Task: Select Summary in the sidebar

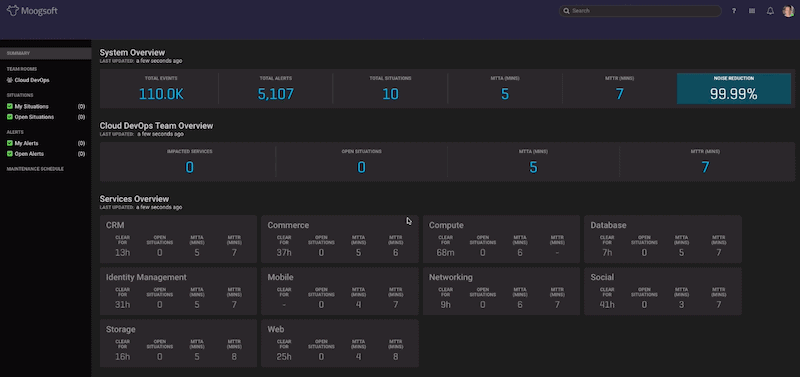Action: (45, 53)
